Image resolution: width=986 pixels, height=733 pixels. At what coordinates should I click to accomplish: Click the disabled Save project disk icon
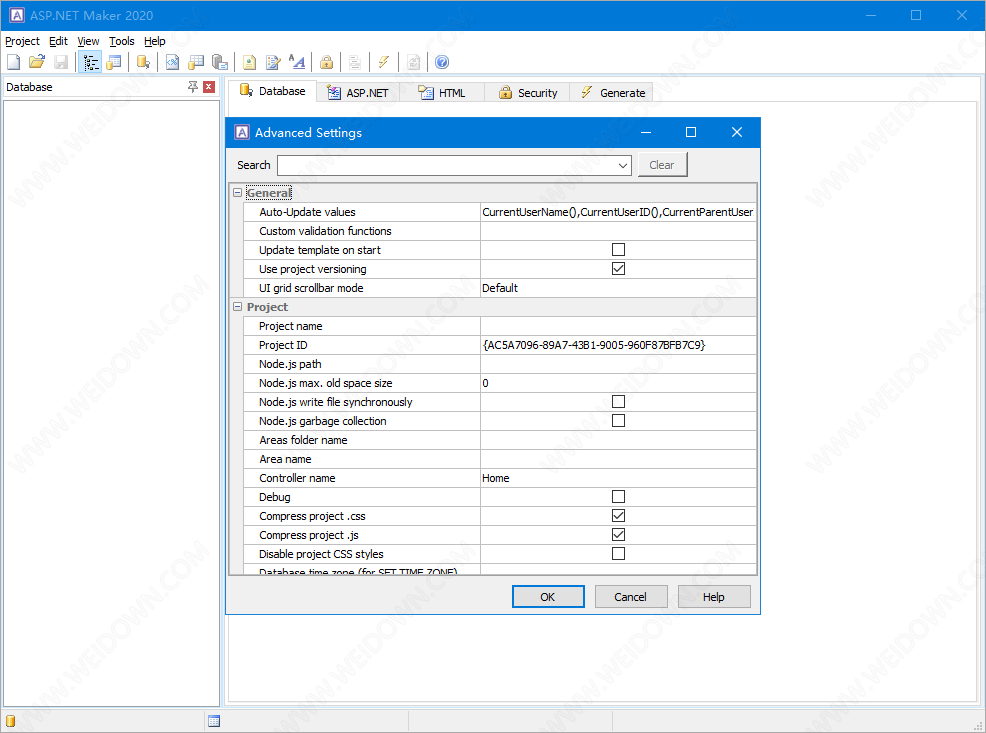pyautogui.click(x=61, y=62)
